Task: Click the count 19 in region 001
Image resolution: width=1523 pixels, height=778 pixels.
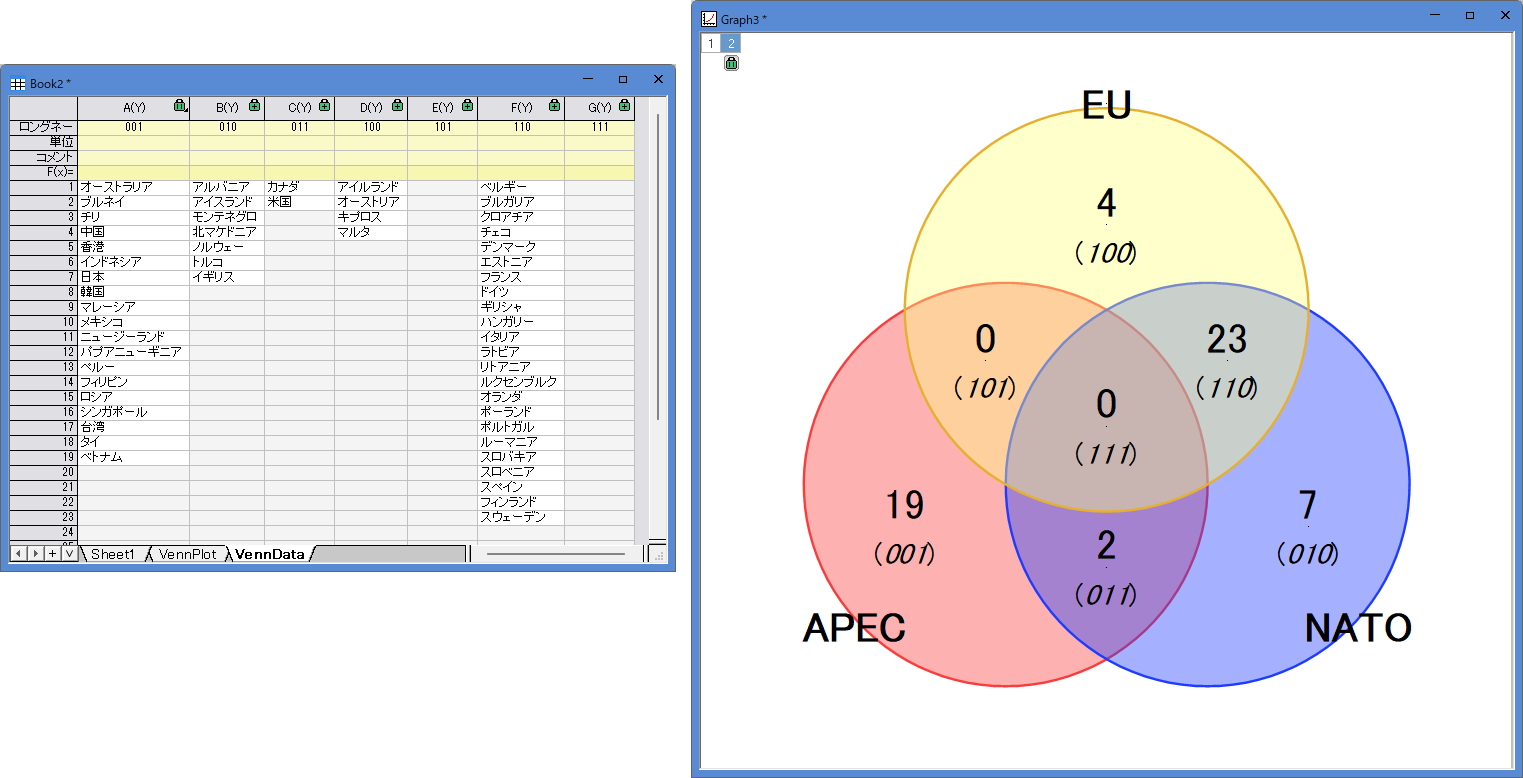Action: [x=905, y=506]
